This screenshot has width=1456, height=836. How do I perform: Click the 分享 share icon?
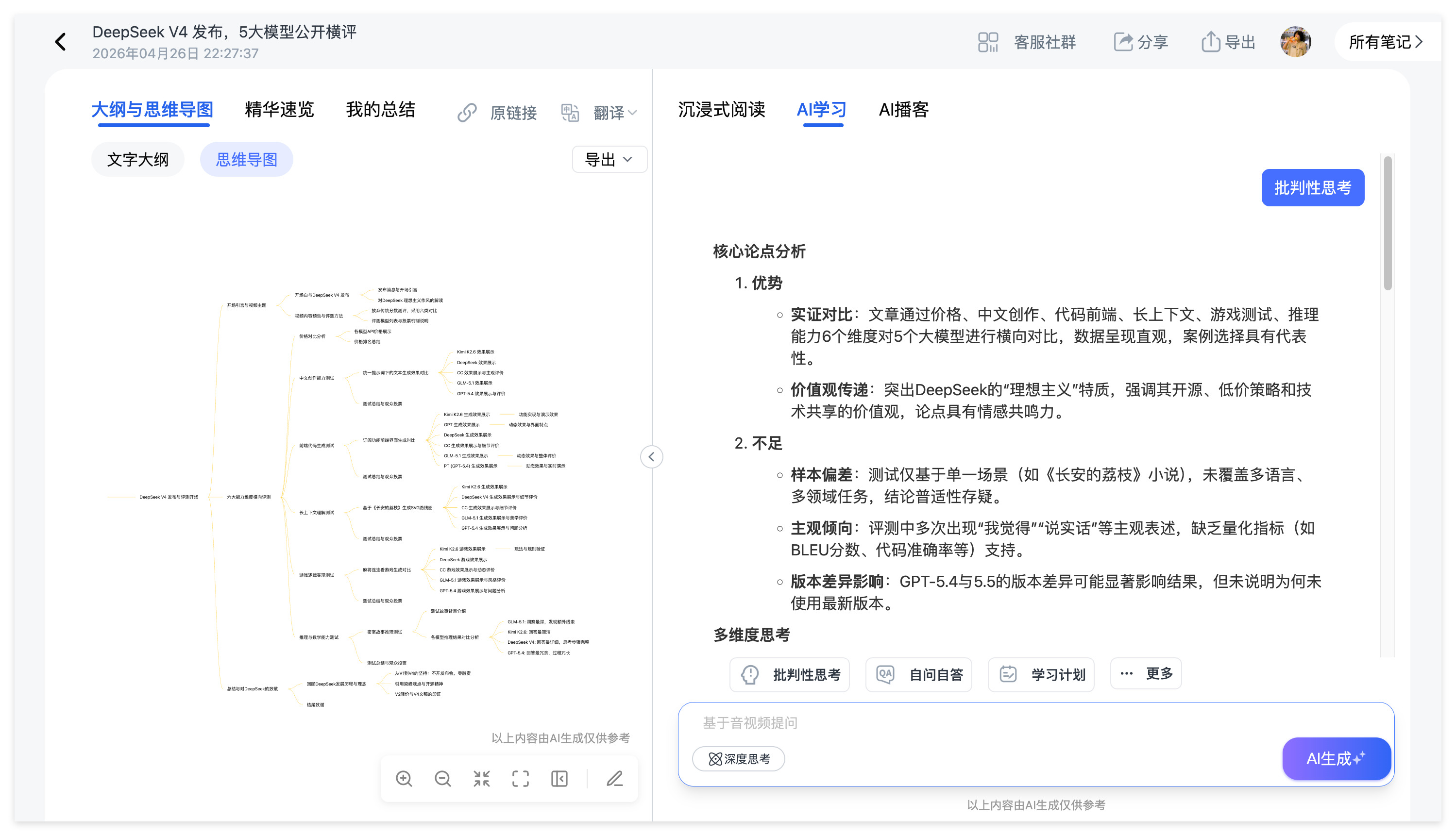(x=1123, y=42)
